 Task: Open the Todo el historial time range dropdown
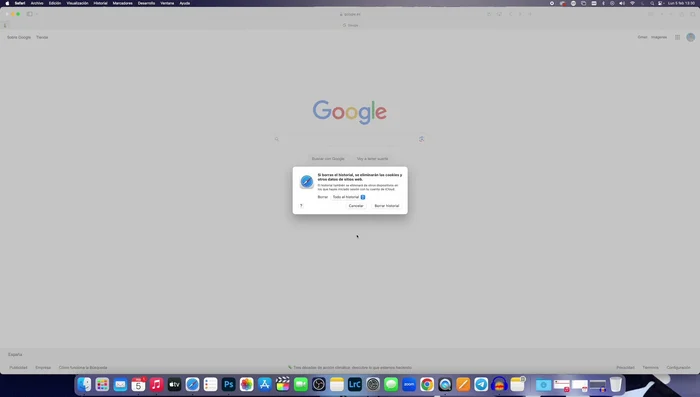(x=348, y=197)
